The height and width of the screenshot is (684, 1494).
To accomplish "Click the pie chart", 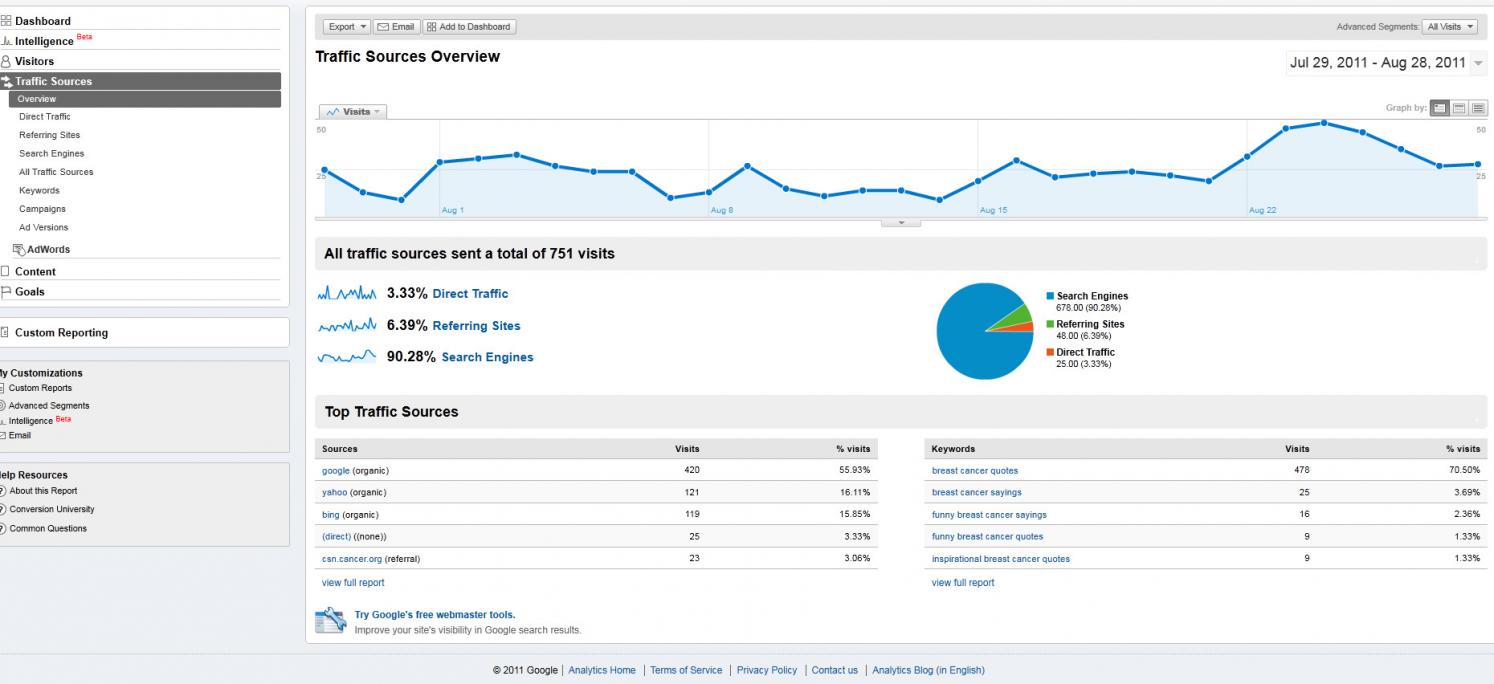I will point(984,331).
